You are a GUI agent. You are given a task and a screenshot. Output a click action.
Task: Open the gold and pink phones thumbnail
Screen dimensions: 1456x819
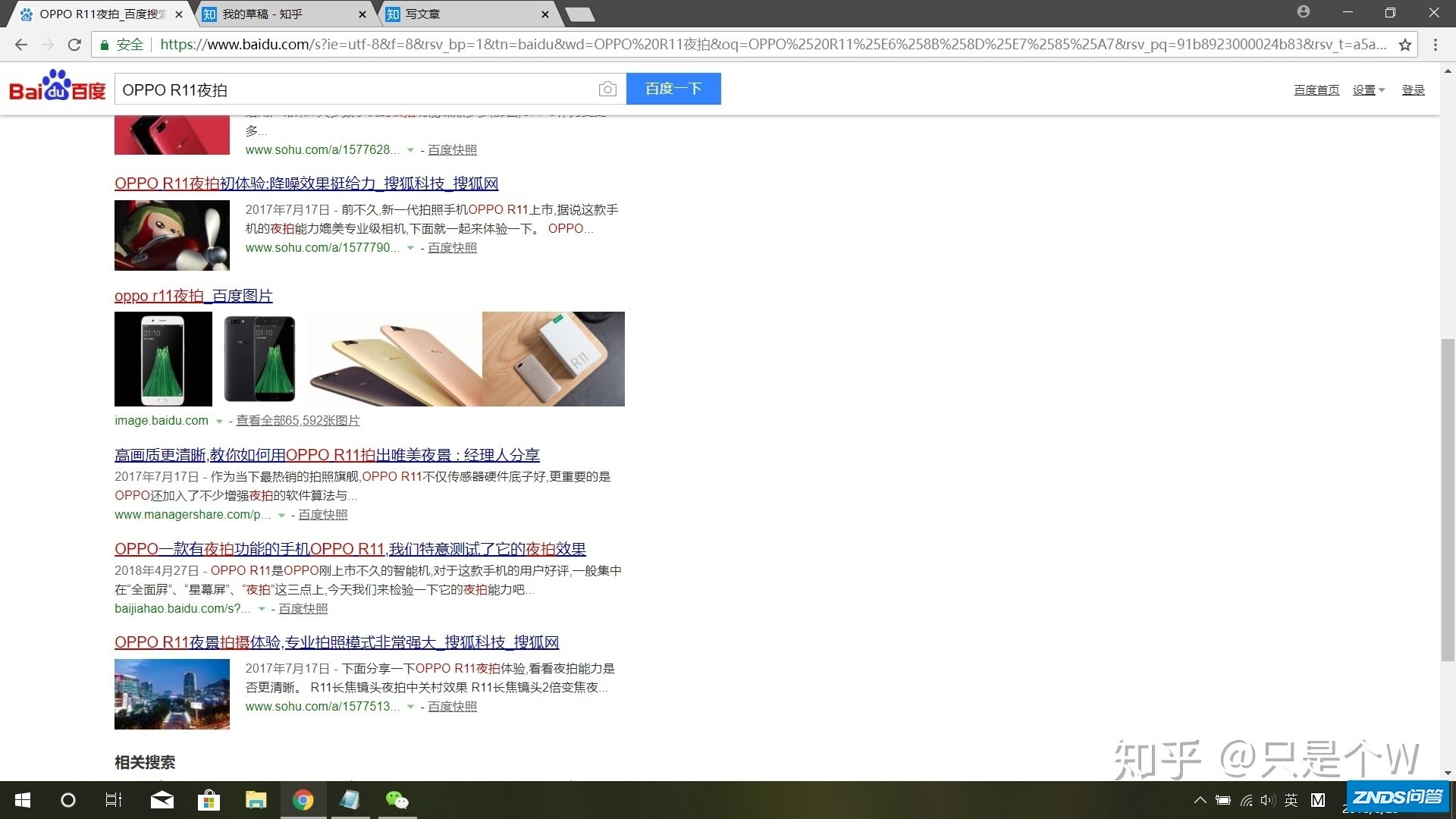pyautogui.click(x=395, y=359)
